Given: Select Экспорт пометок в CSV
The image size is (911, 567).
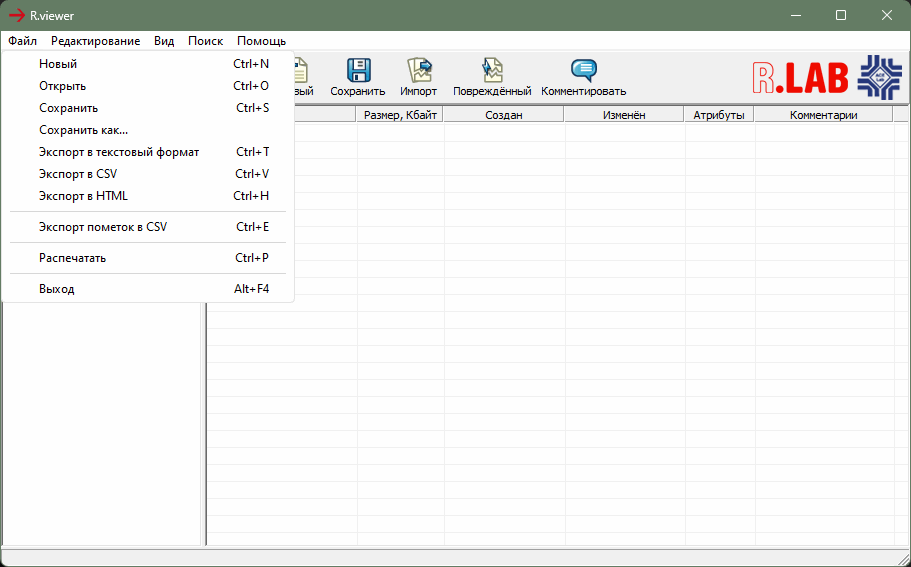Looking at the screenshot, I should pyautogui.click(x=103, y=227).
